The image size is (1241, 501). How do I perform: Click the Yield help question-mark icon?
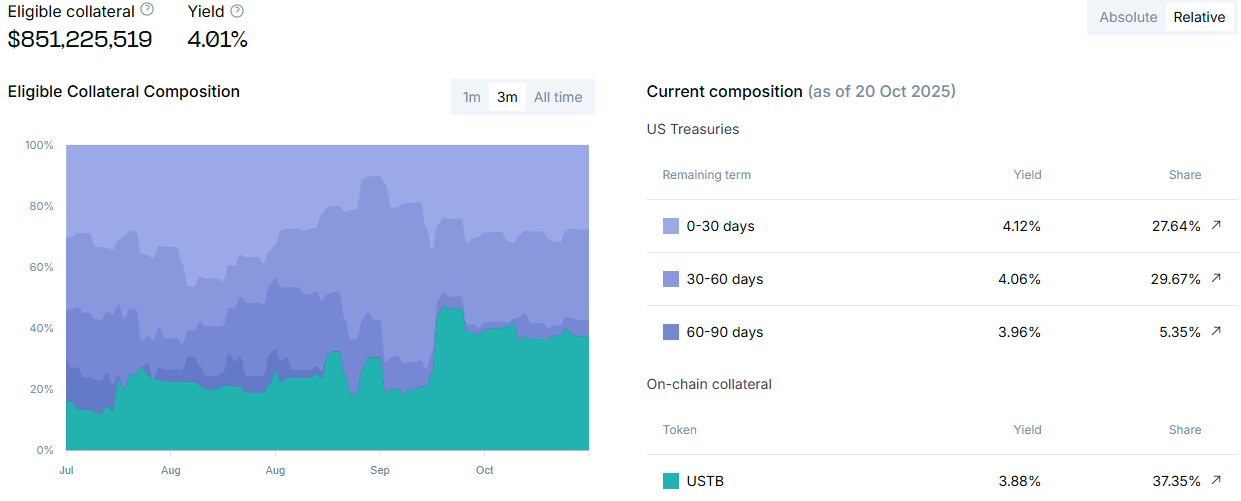[237, 11]
